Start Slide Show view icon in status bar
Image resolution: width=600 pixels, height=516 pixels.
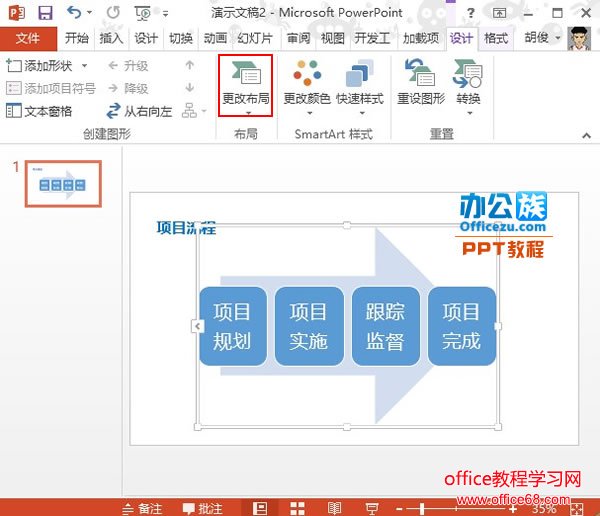click(x=372, y=508)
